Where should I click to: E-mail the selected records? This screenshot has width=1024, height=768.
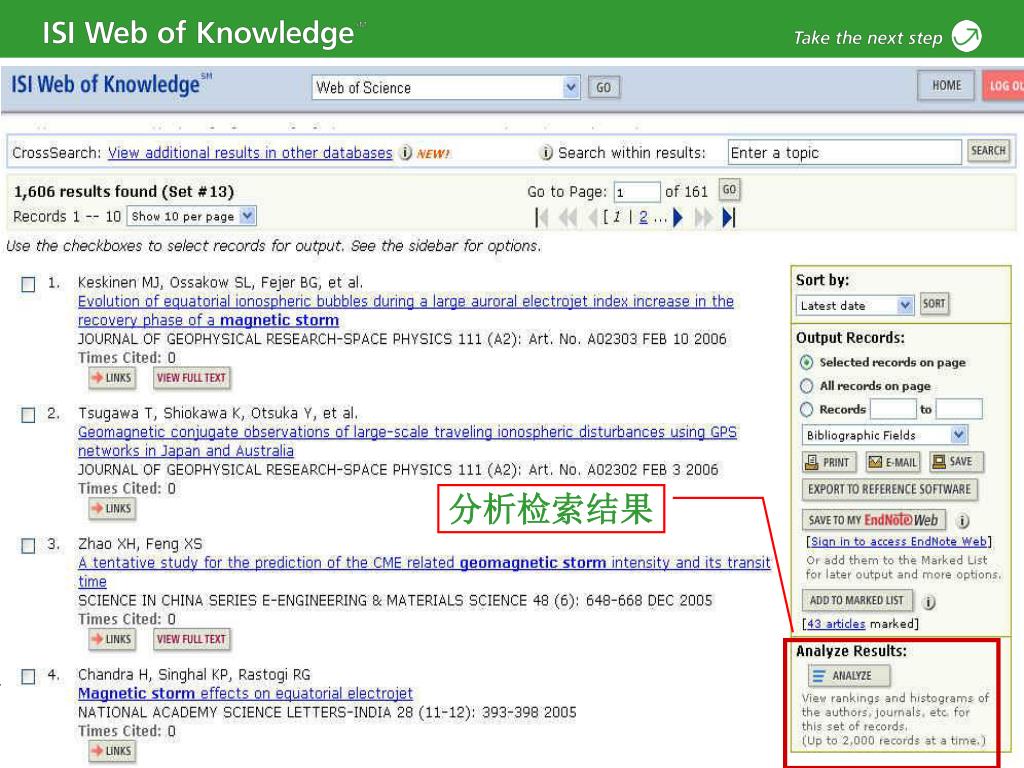tap(893, 462)
